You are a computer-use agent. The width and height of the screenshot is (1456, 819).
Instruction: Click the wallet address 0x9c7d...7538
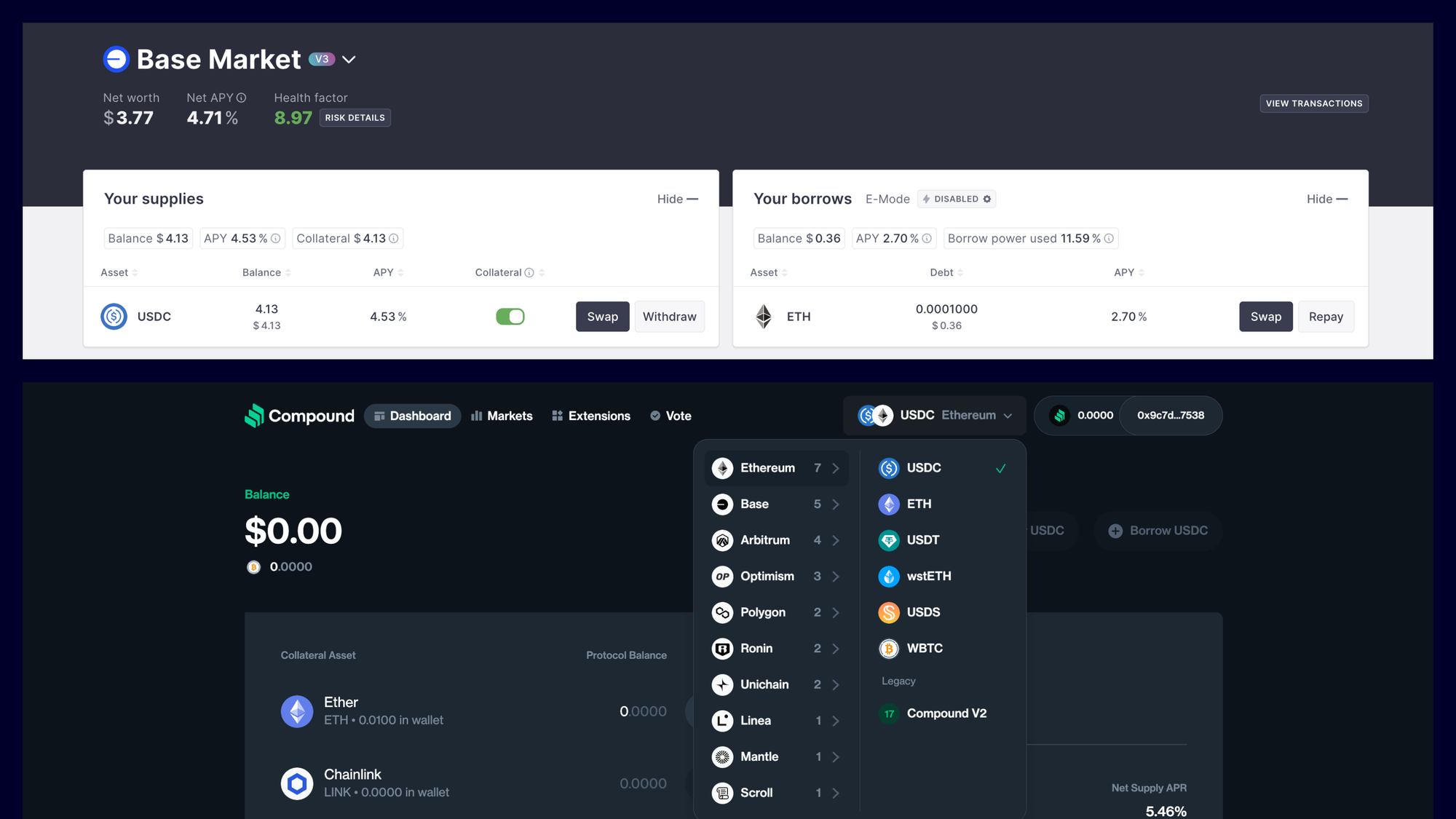pos(1170,415)
